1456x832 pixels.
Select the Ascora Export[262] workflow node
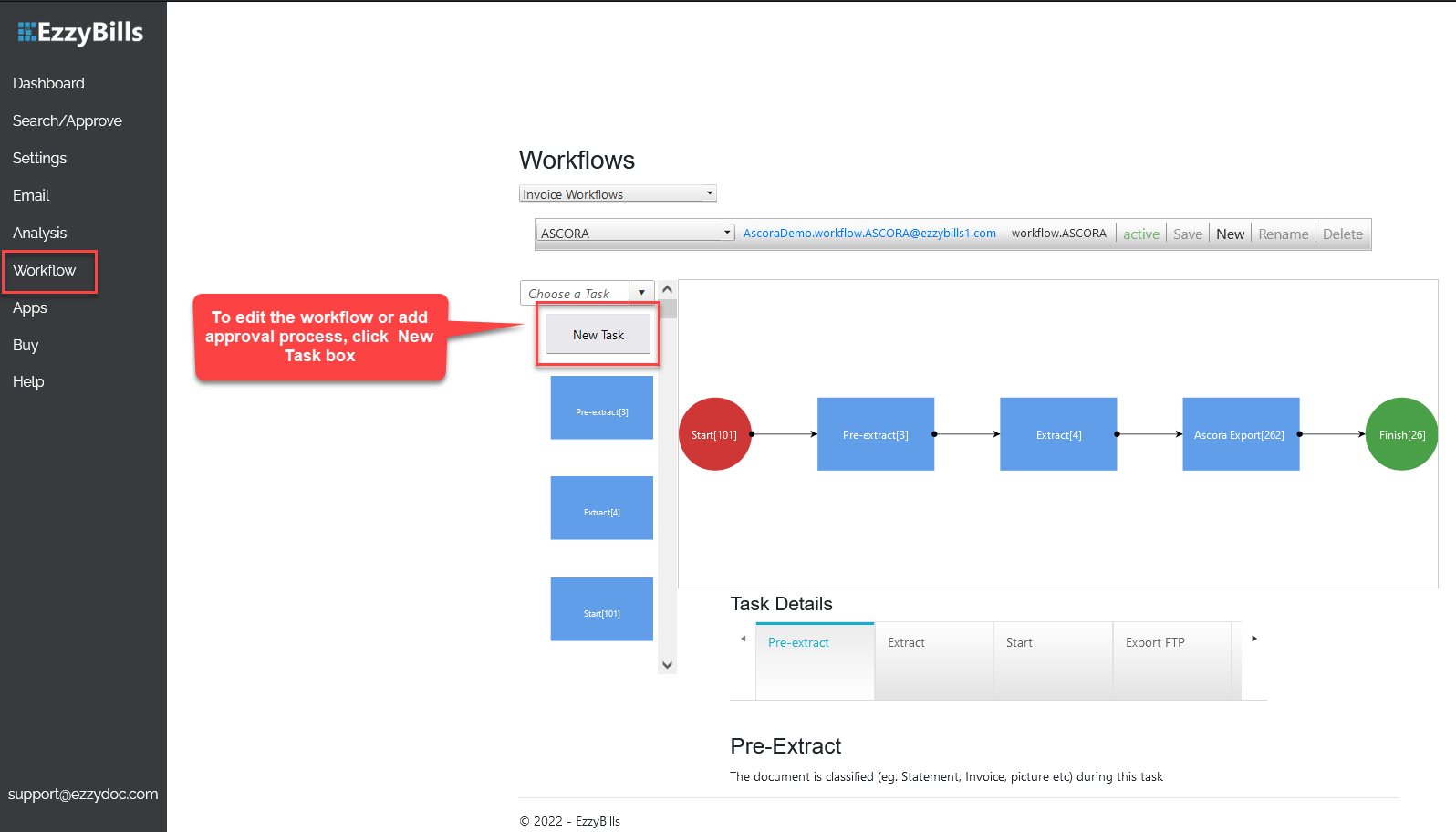point(1240,434)
